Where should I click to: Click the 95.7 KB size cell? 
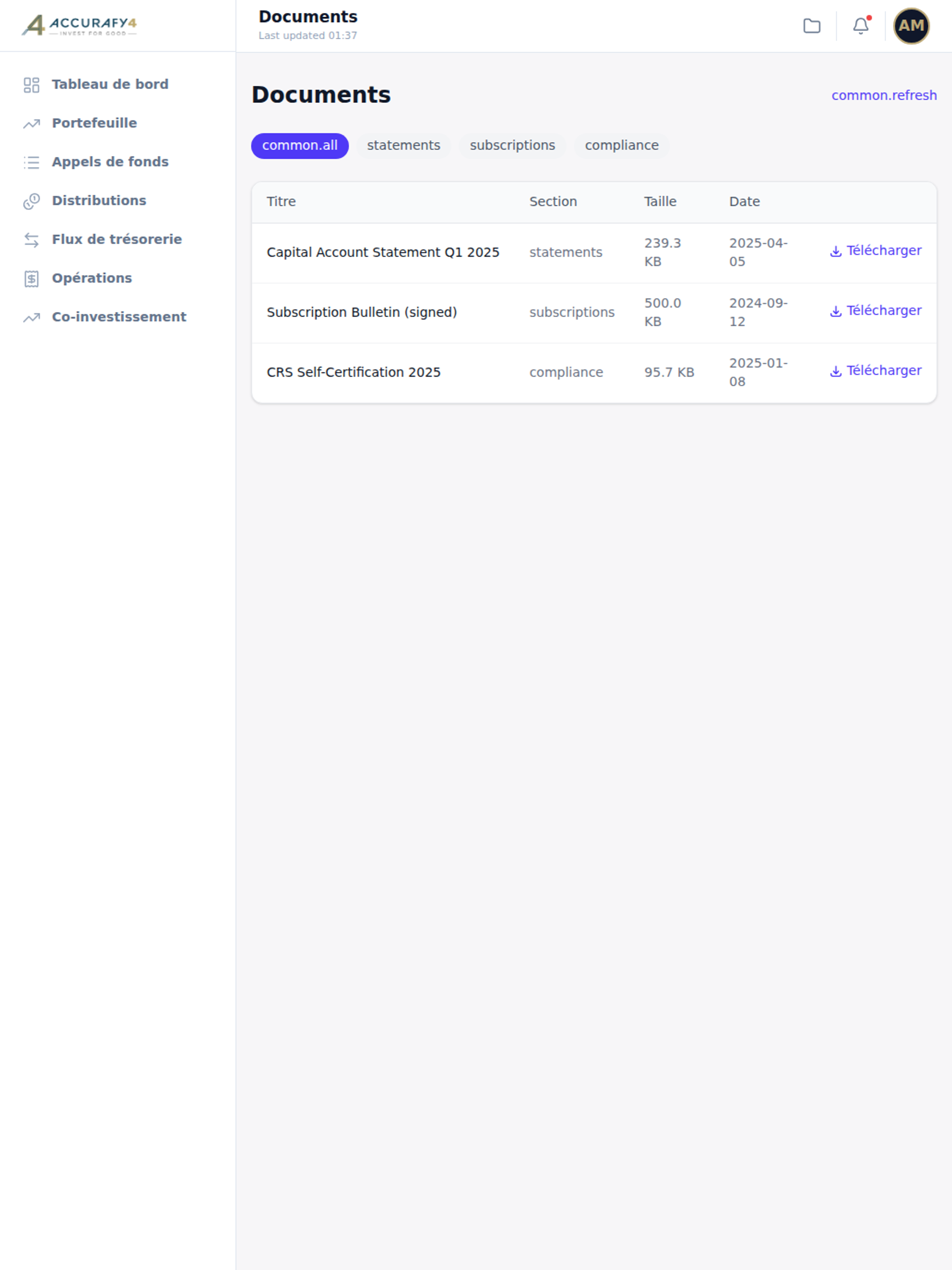click(x=669, y=372)
